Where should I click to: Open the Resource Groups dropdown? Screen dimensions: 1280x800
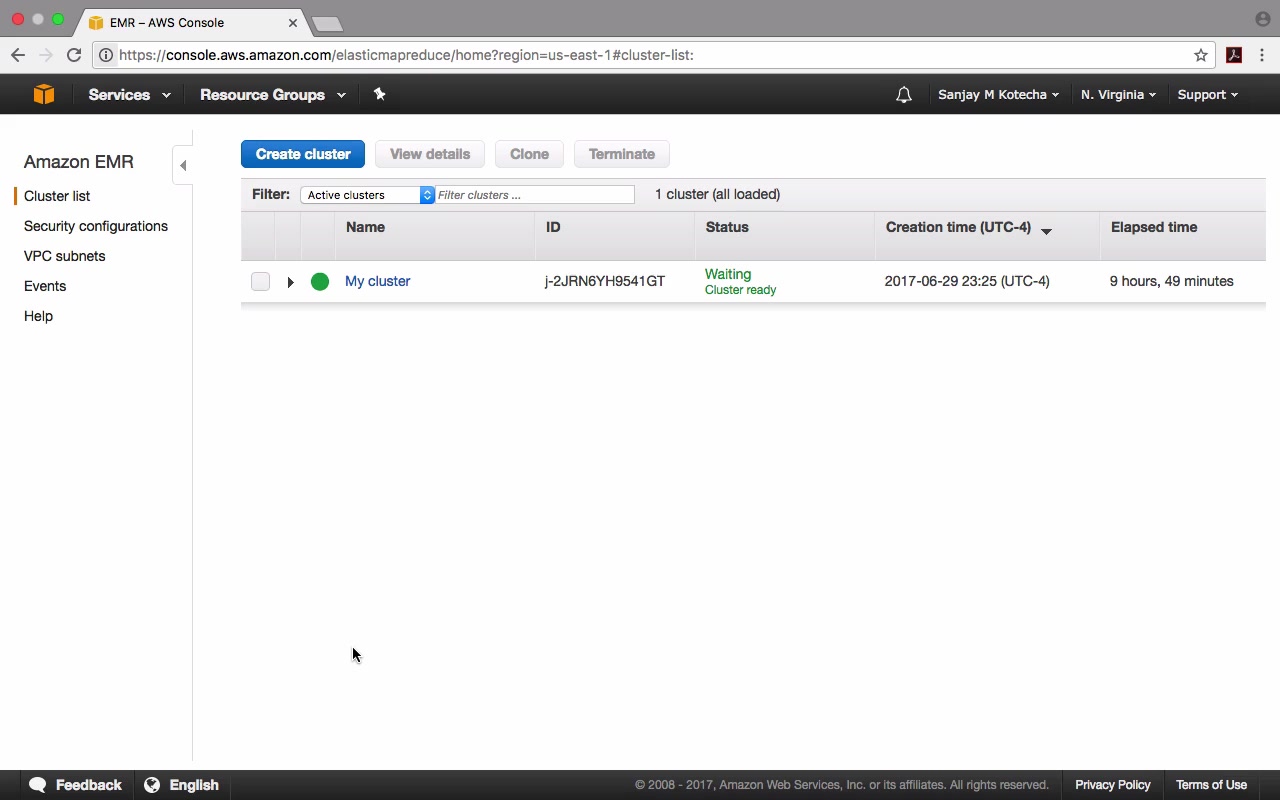click(273, 95)
